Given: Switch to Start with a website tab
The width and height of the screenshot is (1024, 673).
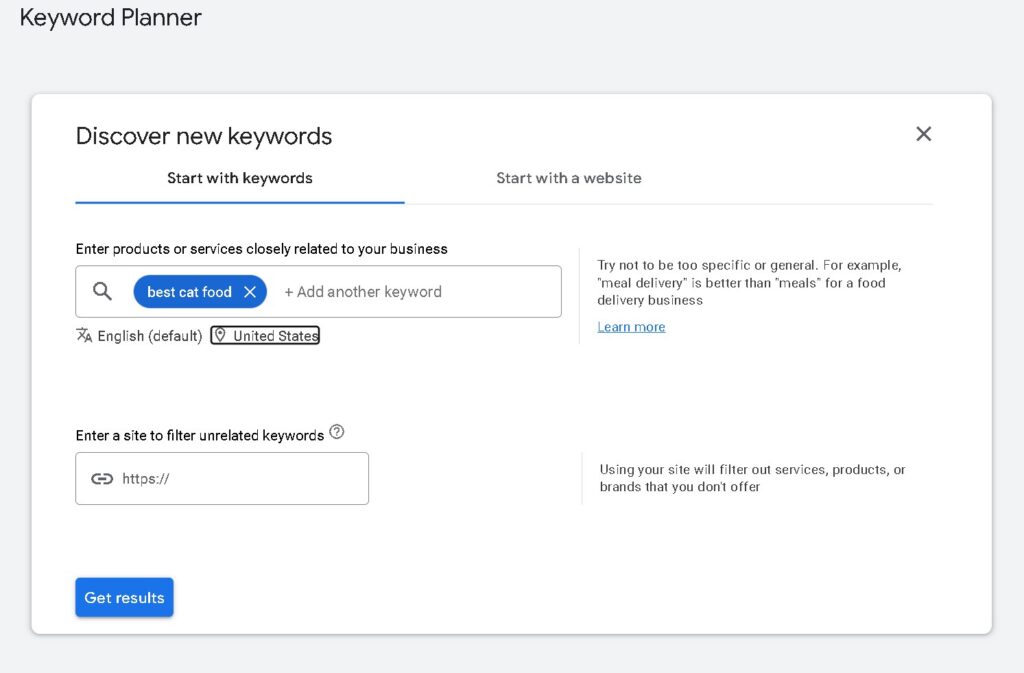Looking at the screenshot, I should 569,178.
